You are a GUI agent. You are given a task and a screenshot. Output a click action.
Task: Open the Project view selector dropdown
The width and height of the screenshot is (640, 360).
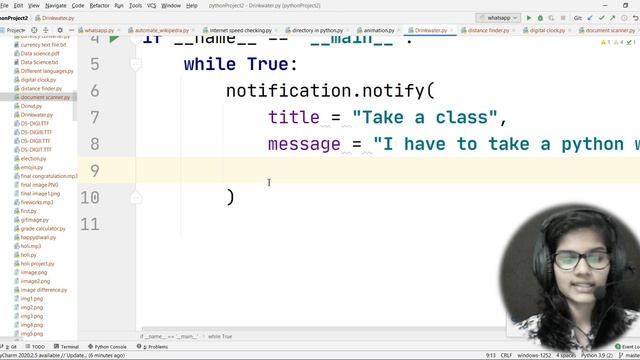coord(13,30)
